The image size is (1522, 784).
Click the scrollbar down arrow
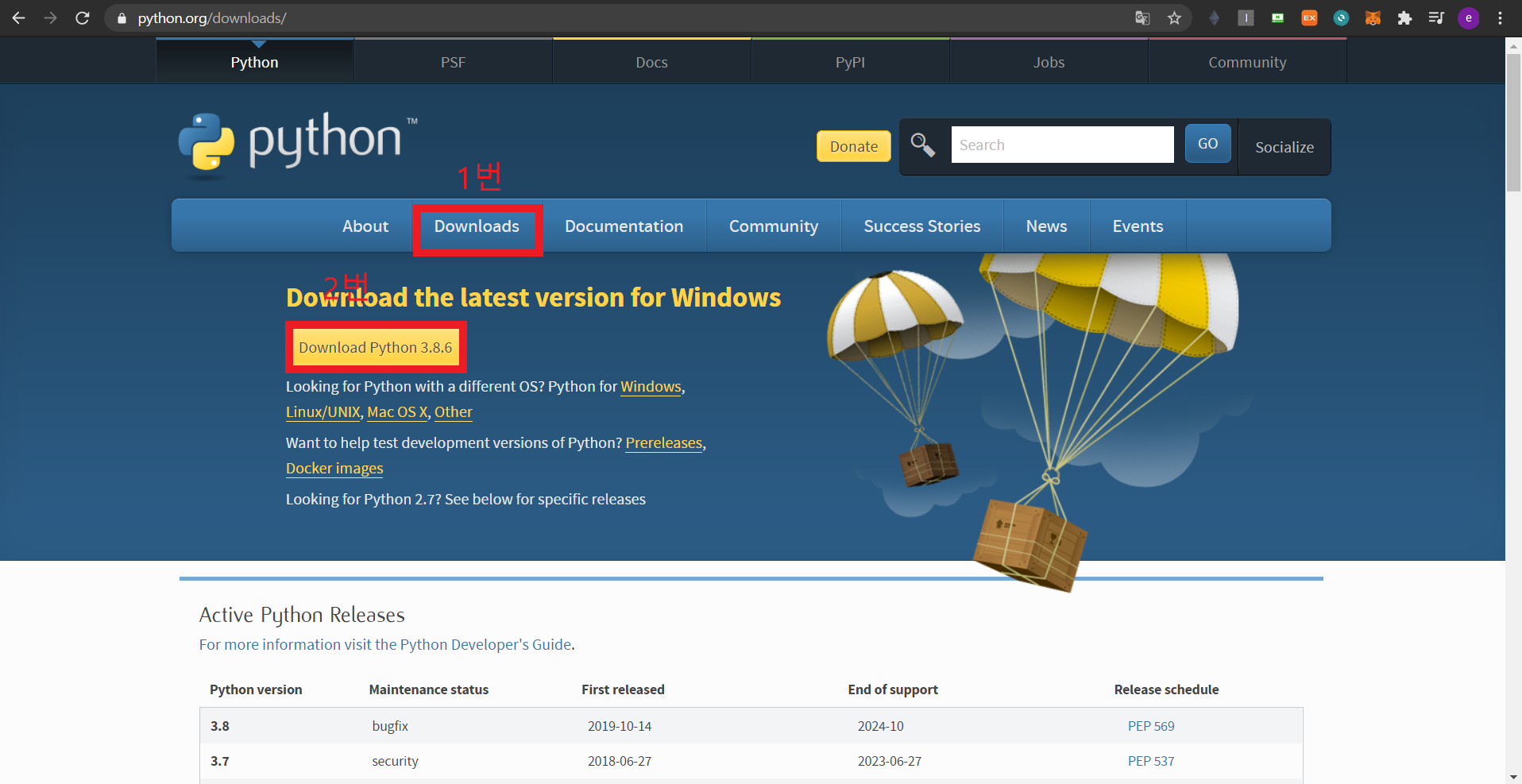pos(1513,776)
